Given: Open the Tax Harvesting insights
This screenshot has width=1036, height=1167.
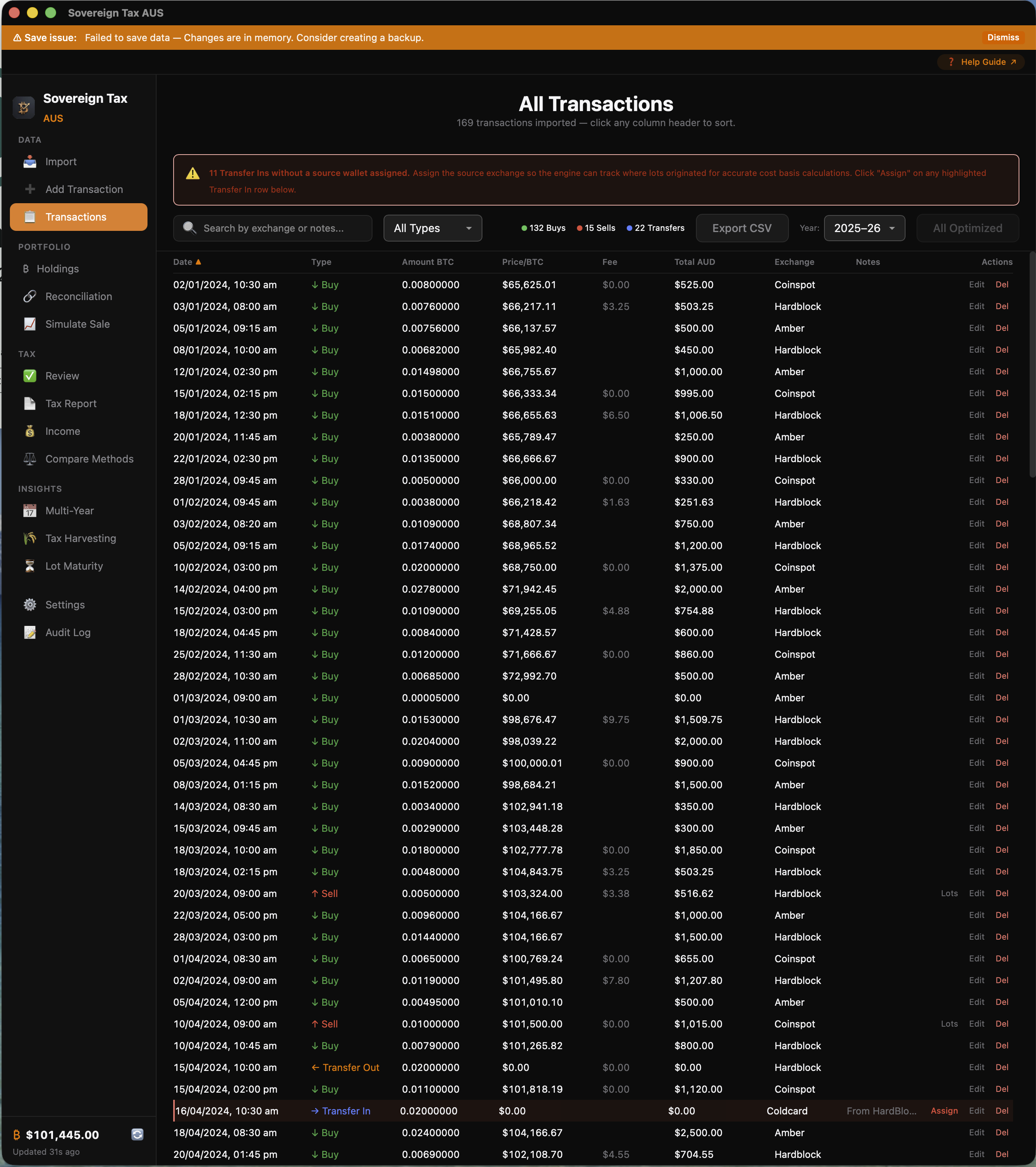Looking at the screenshot, I should (x=80, y=538).
